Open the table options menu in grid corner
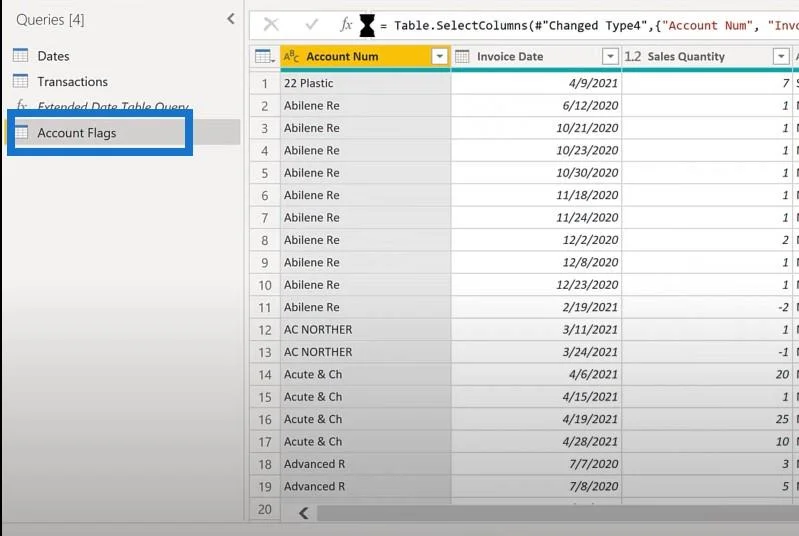This screenshot has height=536, width=799. click(x=264, y=57)
